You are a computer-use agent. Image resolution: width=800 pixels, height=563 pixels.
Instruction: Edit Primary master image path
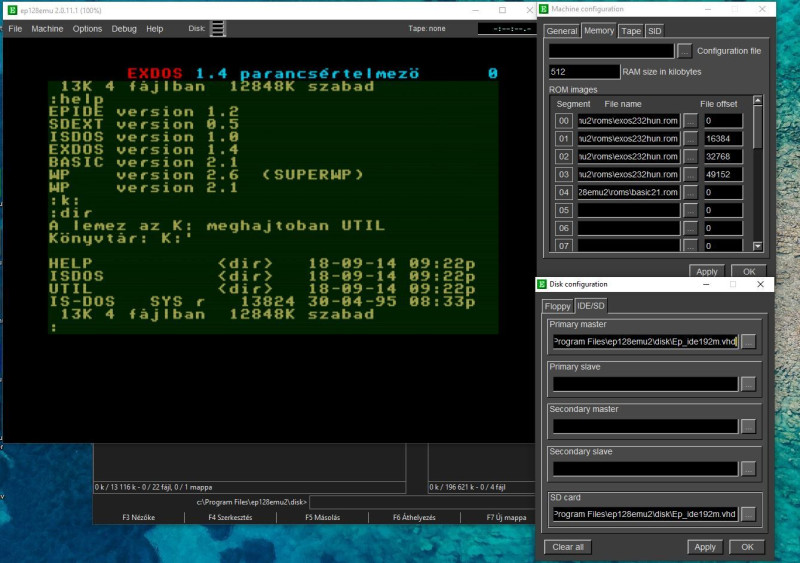coord(645,341)
